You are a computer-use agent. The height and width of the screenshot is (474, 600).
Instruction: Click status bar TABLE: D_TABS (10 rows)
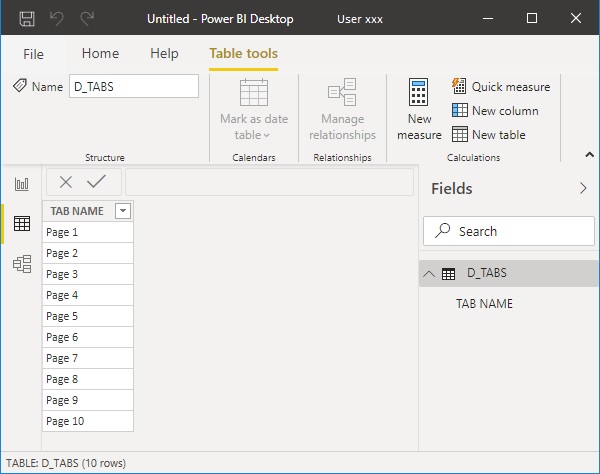pos(66,463)
